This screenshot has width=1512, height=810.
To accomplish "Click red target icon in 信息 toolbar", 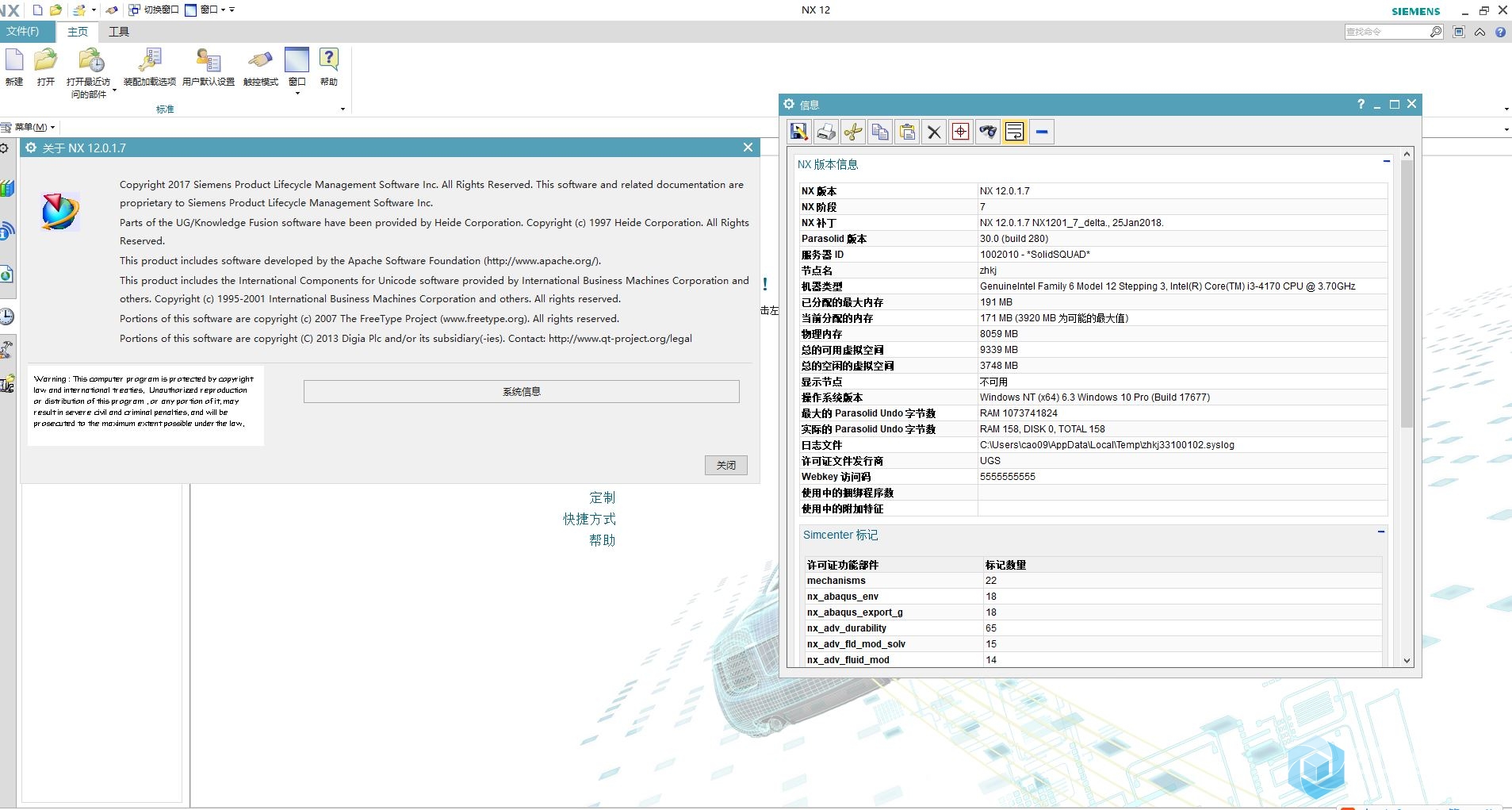I will 961,132.
